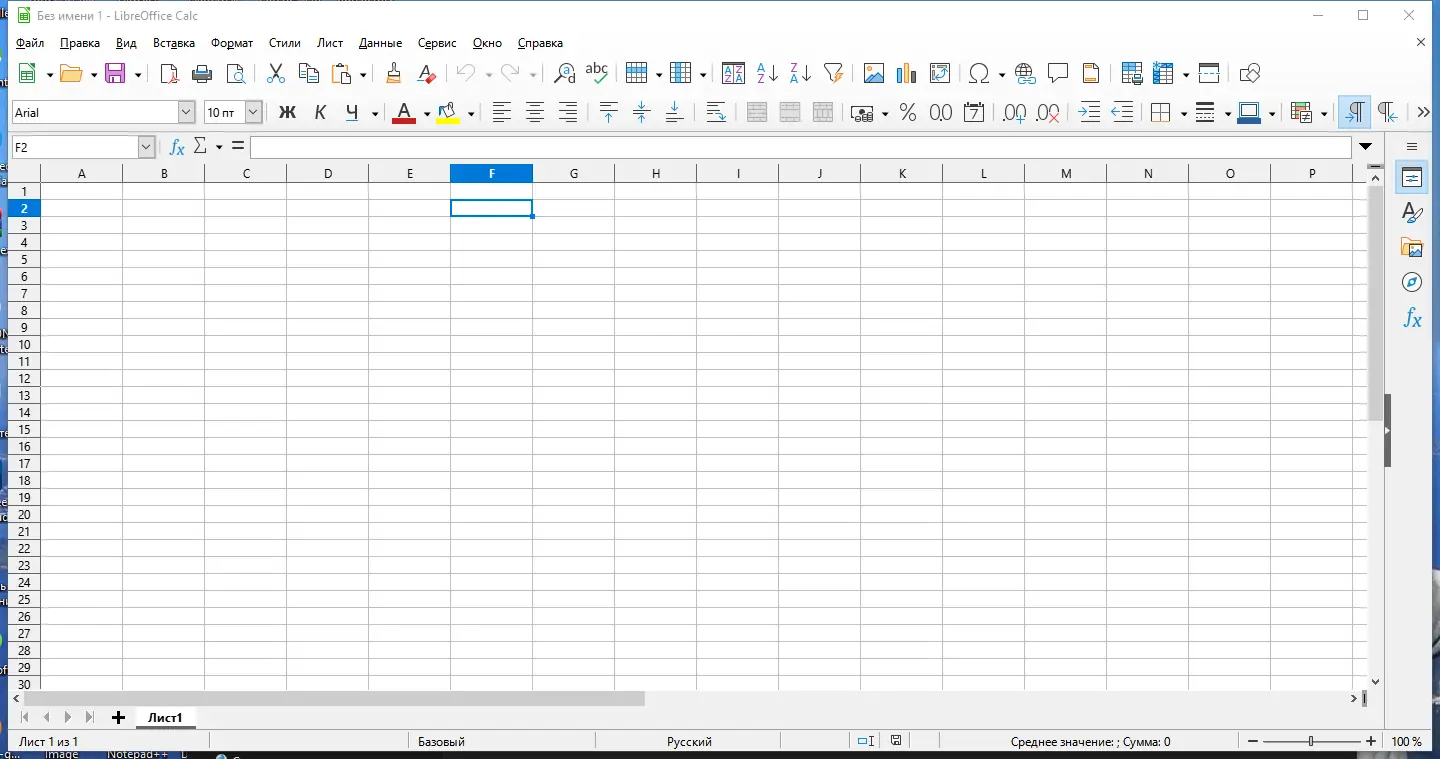The width and height of the screenshot is (1440, 759).
Task: Open the paste options dropdown arrow
Action: coord(363,74)
